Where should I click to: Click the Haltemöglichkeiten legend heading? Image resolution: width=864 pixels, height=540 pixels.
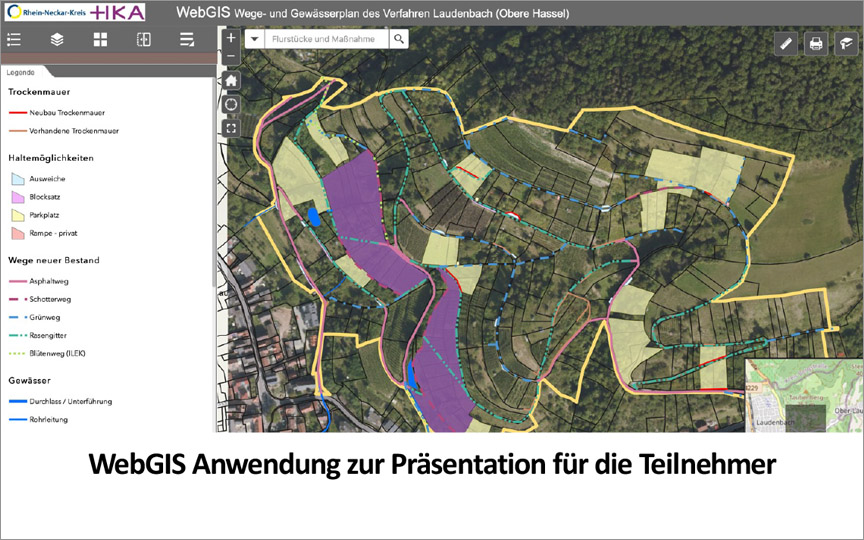click(51, 158)
